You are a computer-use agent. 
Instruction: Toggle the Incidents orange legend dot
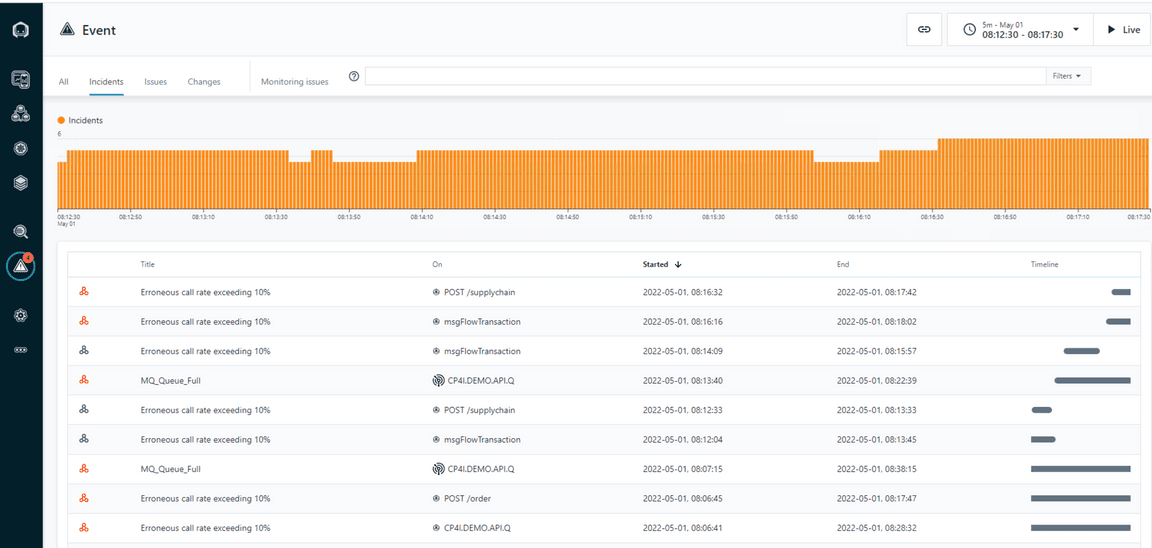coord(61,120)
